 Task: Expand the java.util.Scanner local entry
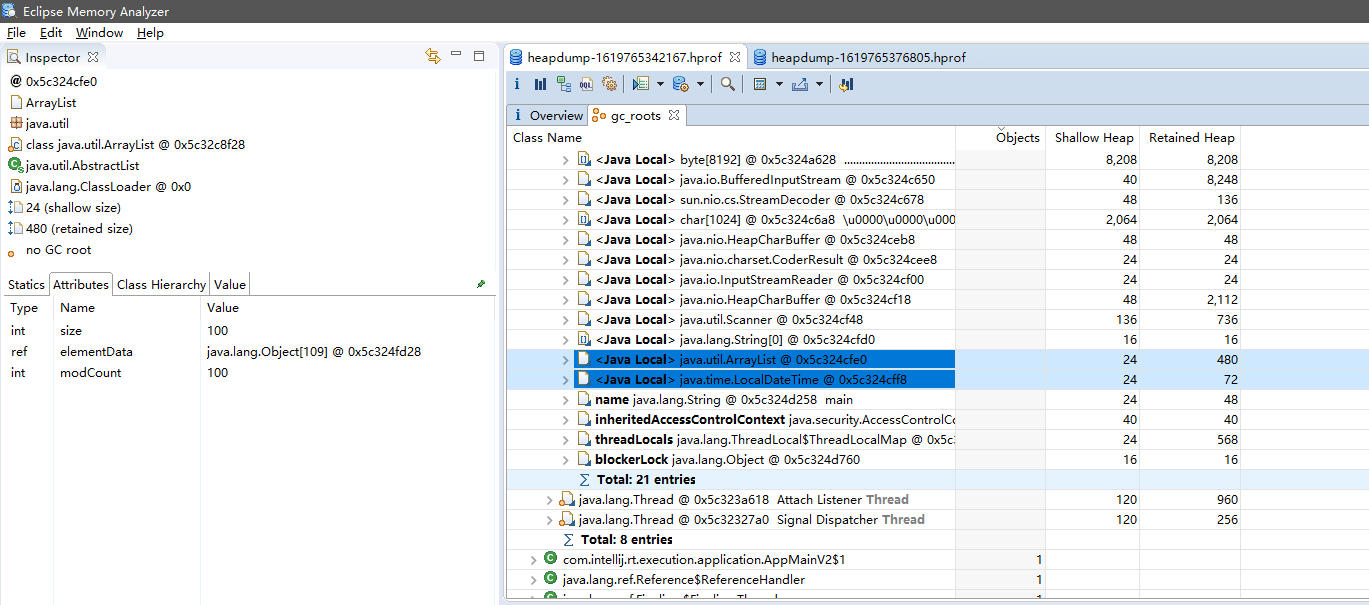[566, 319]
